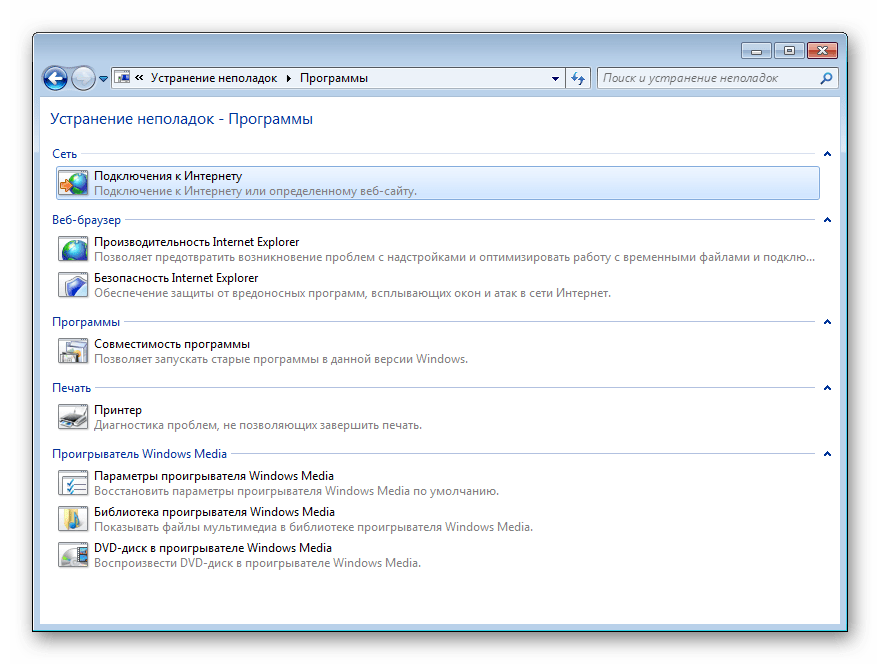
Task: Click the refresh button beside address bar
Action: [x=578, y=78]
